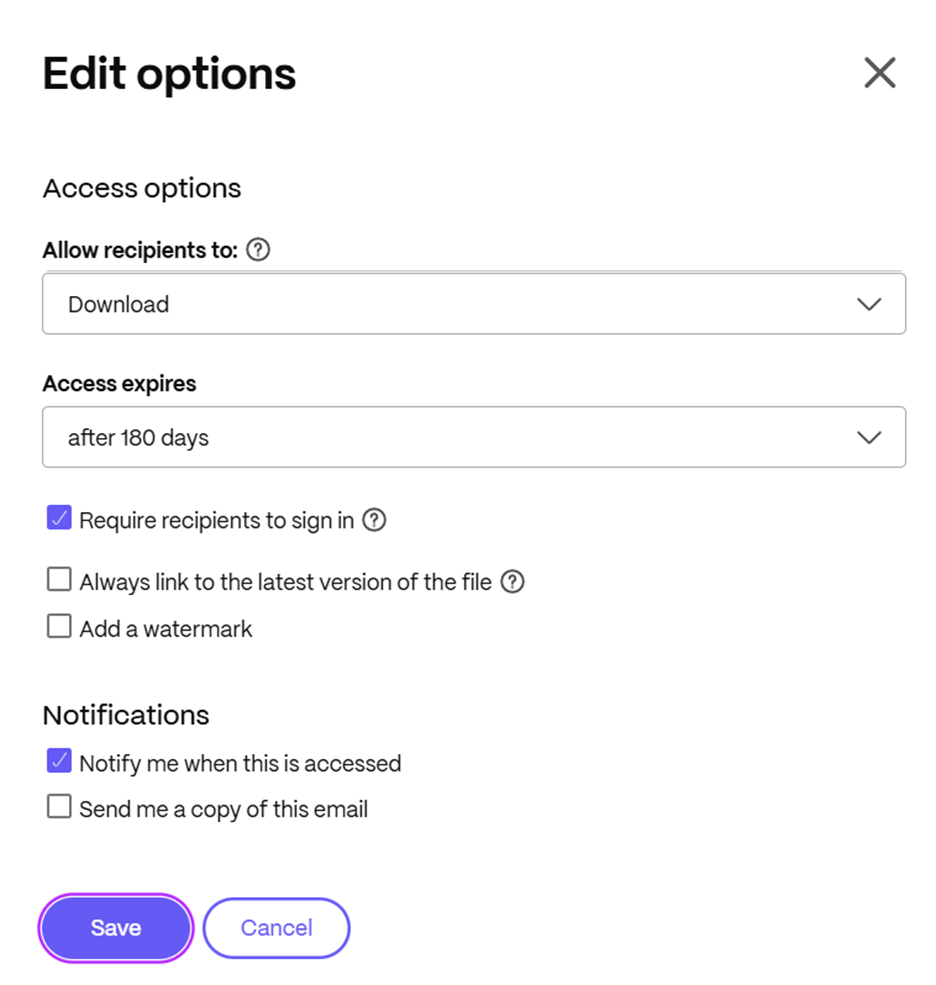Click the help icon beside "Require recipients to sign in"

[x=374, y=520]
